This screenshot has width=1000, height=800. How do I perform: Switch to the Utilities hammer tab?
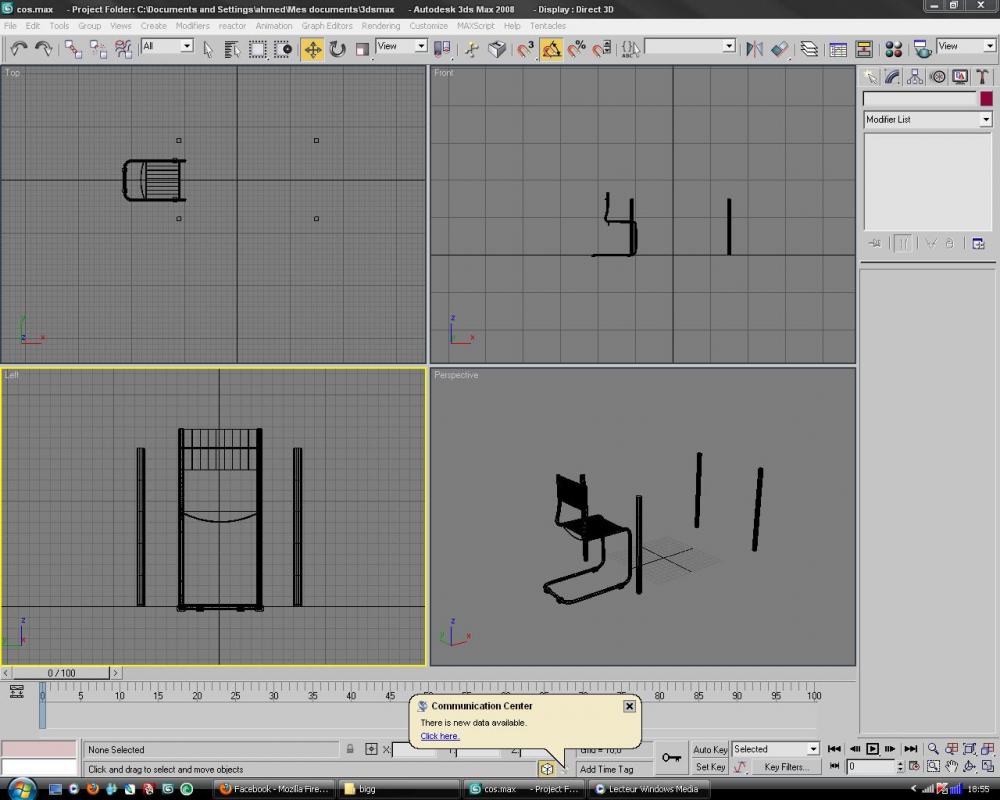click(x=982, y=77)
